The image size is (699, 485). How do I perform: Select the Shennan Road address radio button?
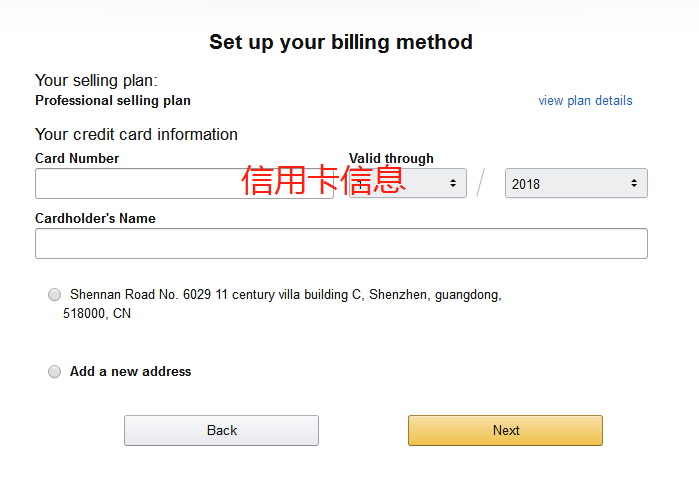tap(54, 295)
